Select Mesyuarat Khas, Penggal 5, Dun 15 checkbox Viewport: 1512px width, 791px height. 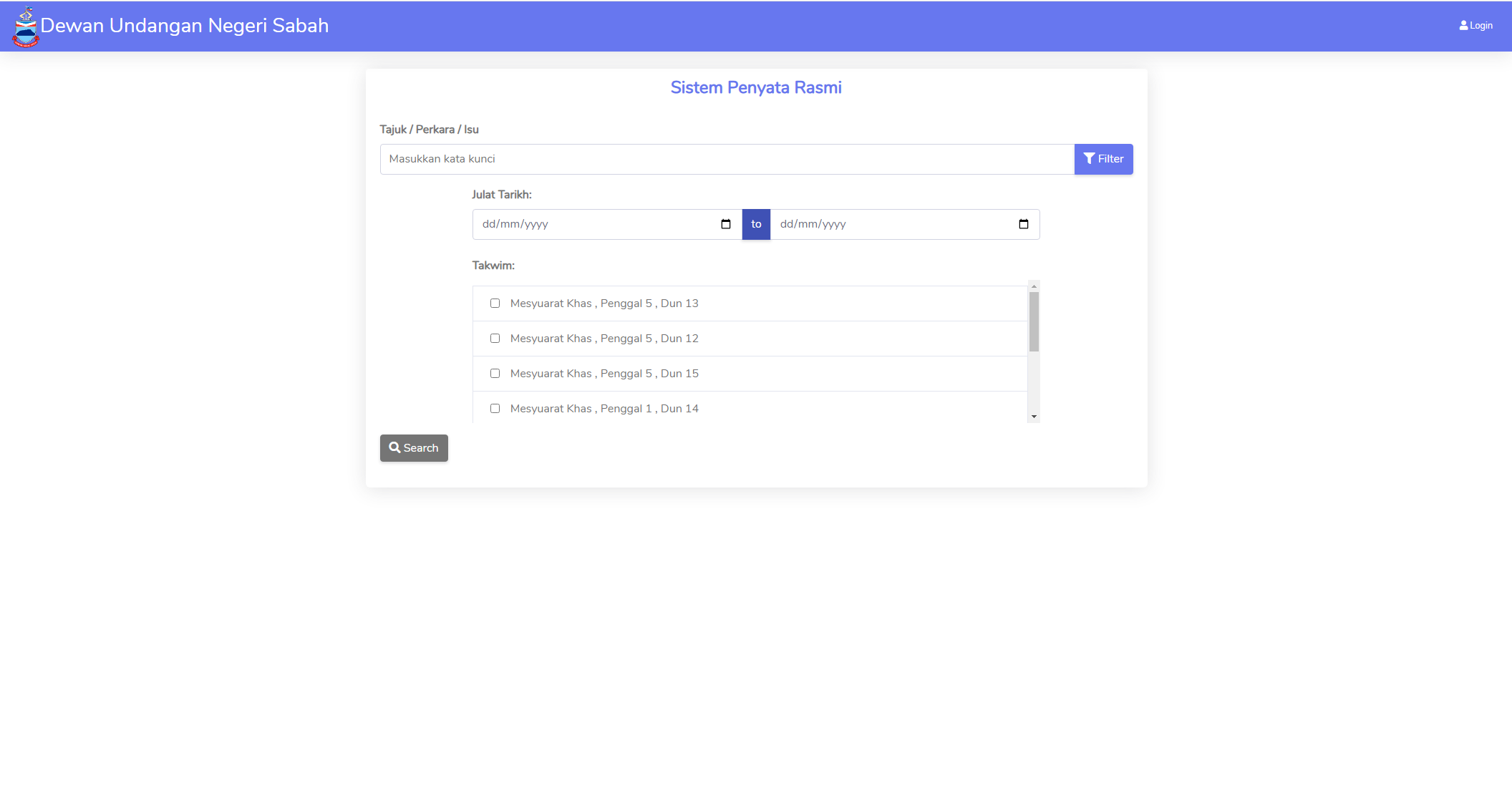(495, 374)
